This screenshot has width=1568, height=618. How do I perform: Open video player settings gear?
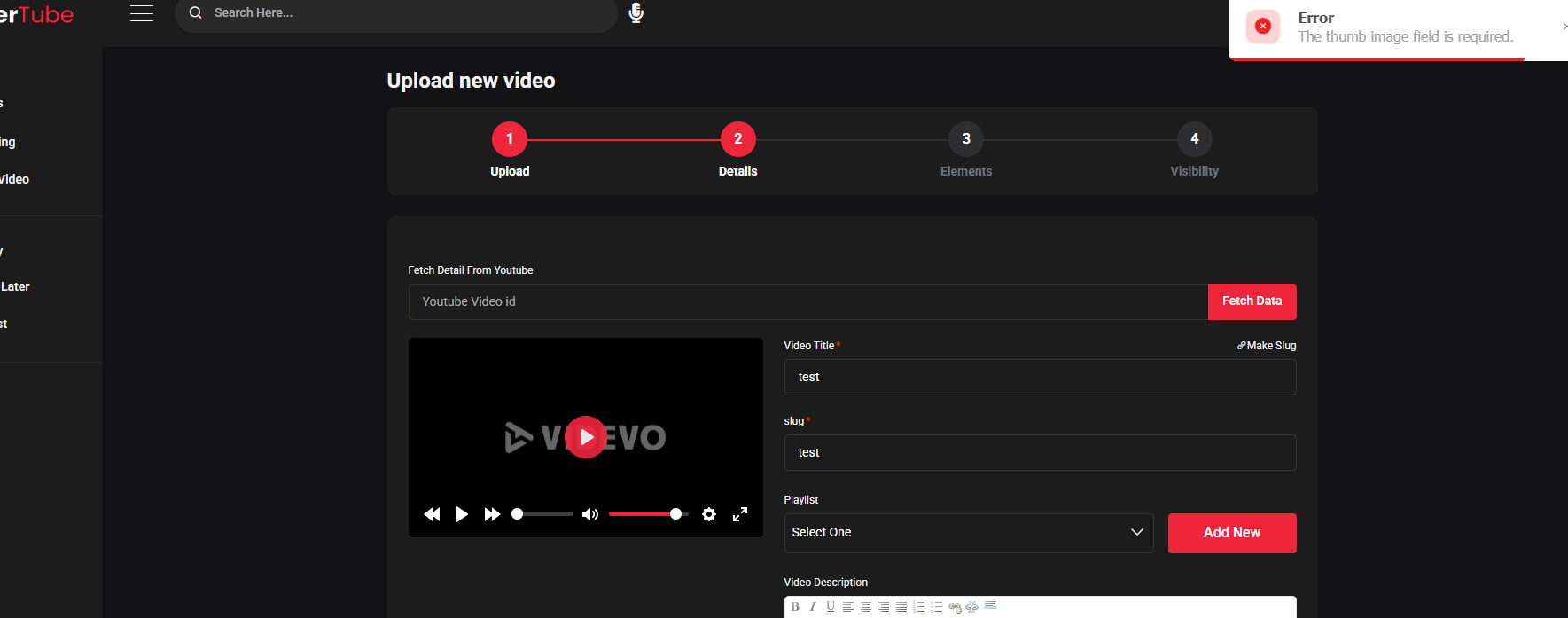click(x=709, y=514)
